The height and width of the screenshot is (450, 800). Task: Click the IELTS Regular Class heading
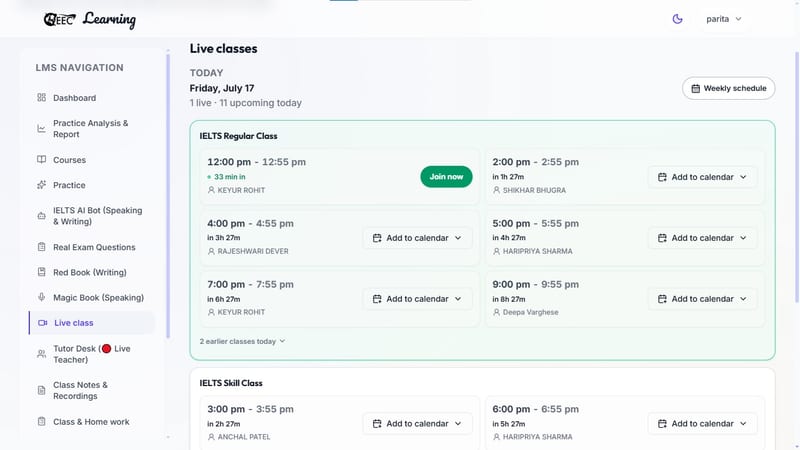238,136
